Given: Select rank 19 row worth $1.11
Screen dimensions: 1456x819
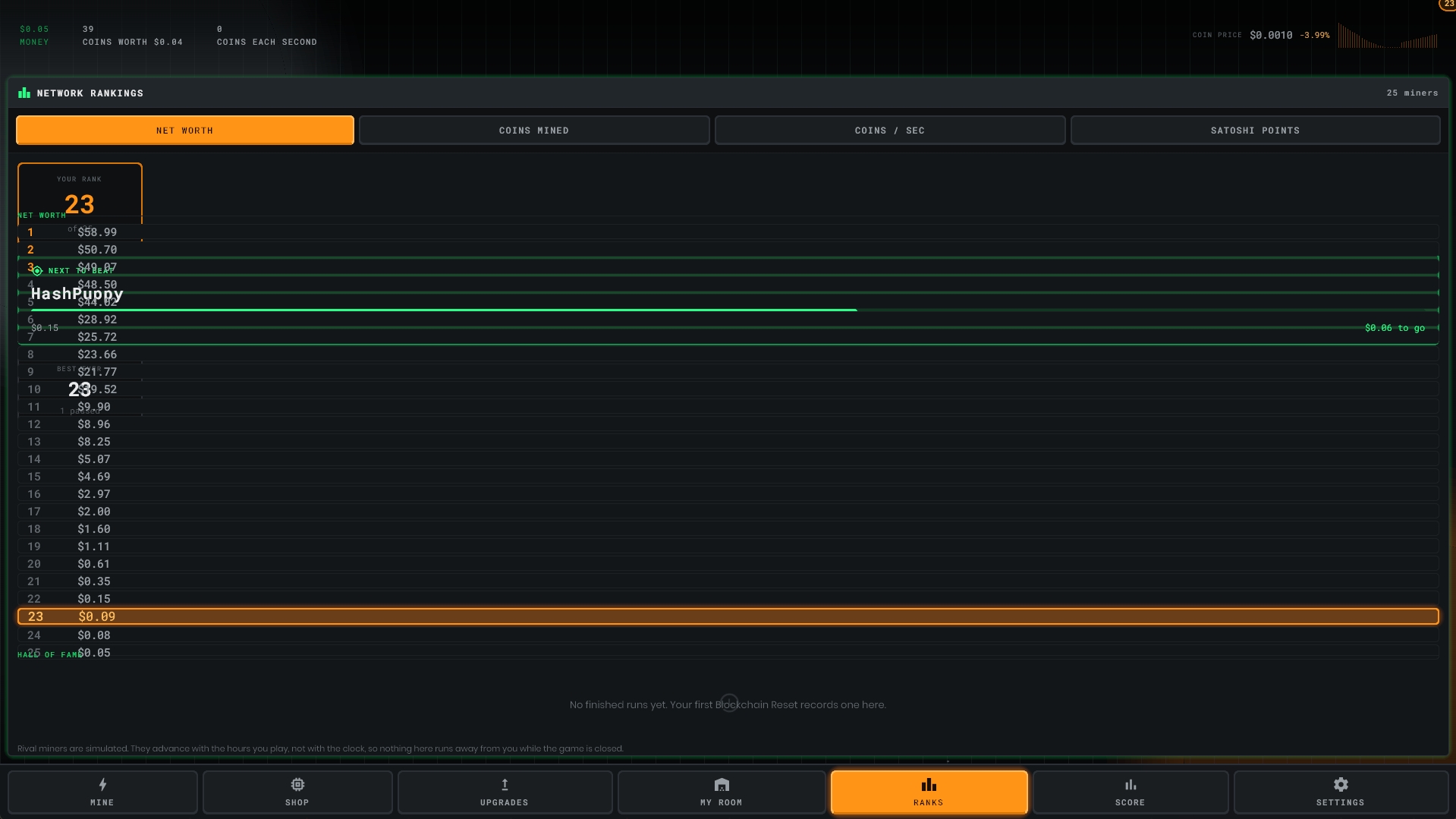Looking at the screenshot, I should [728, 547].
